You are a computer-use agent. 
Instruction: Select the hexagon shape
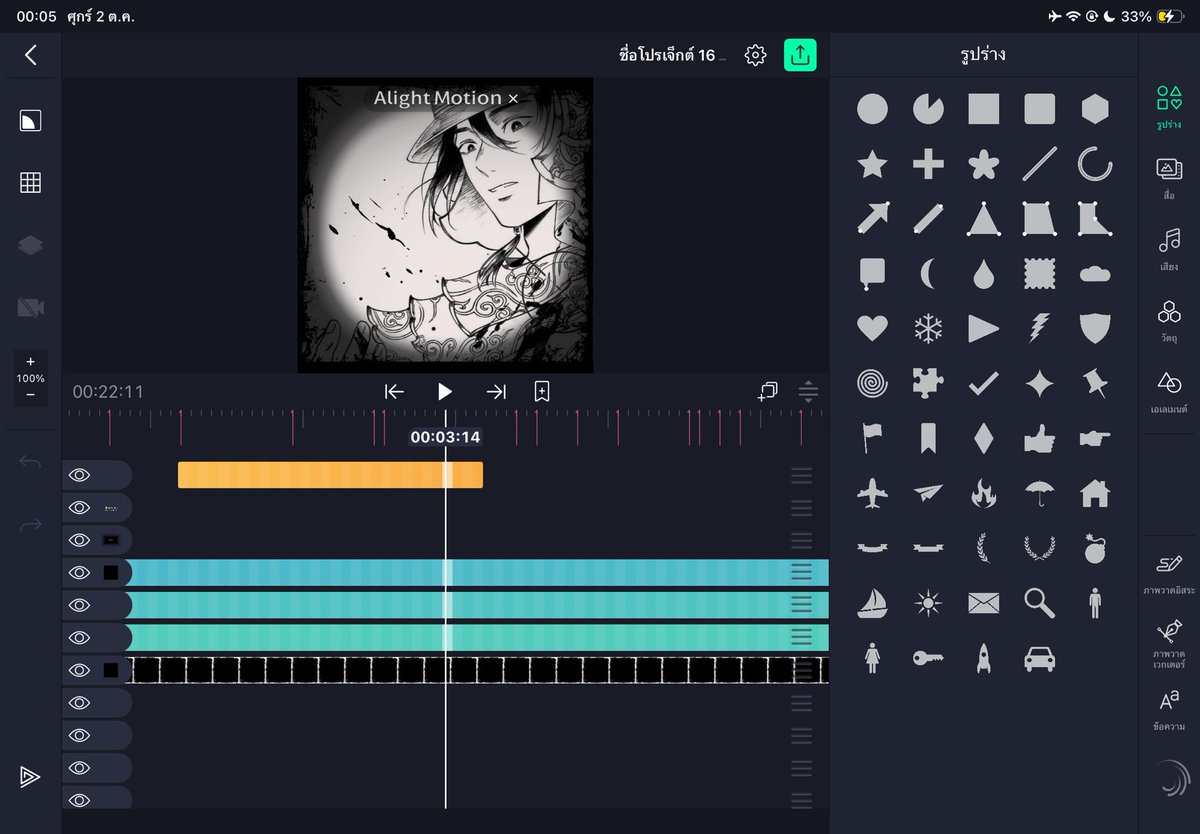(1095, 109)
